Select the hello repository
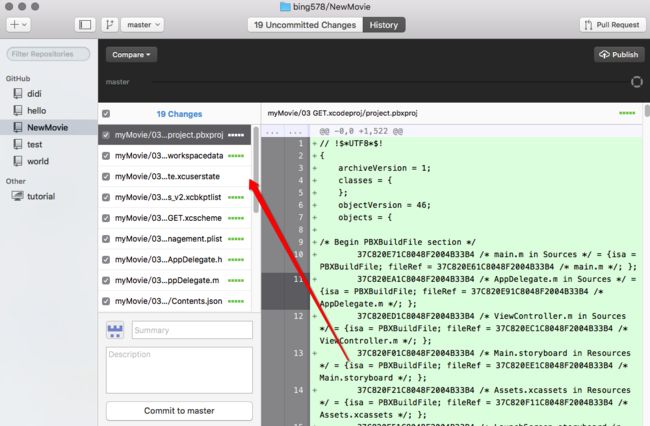Image resolution: width=650 pixels, height=426 pixels. pos(49,111)
